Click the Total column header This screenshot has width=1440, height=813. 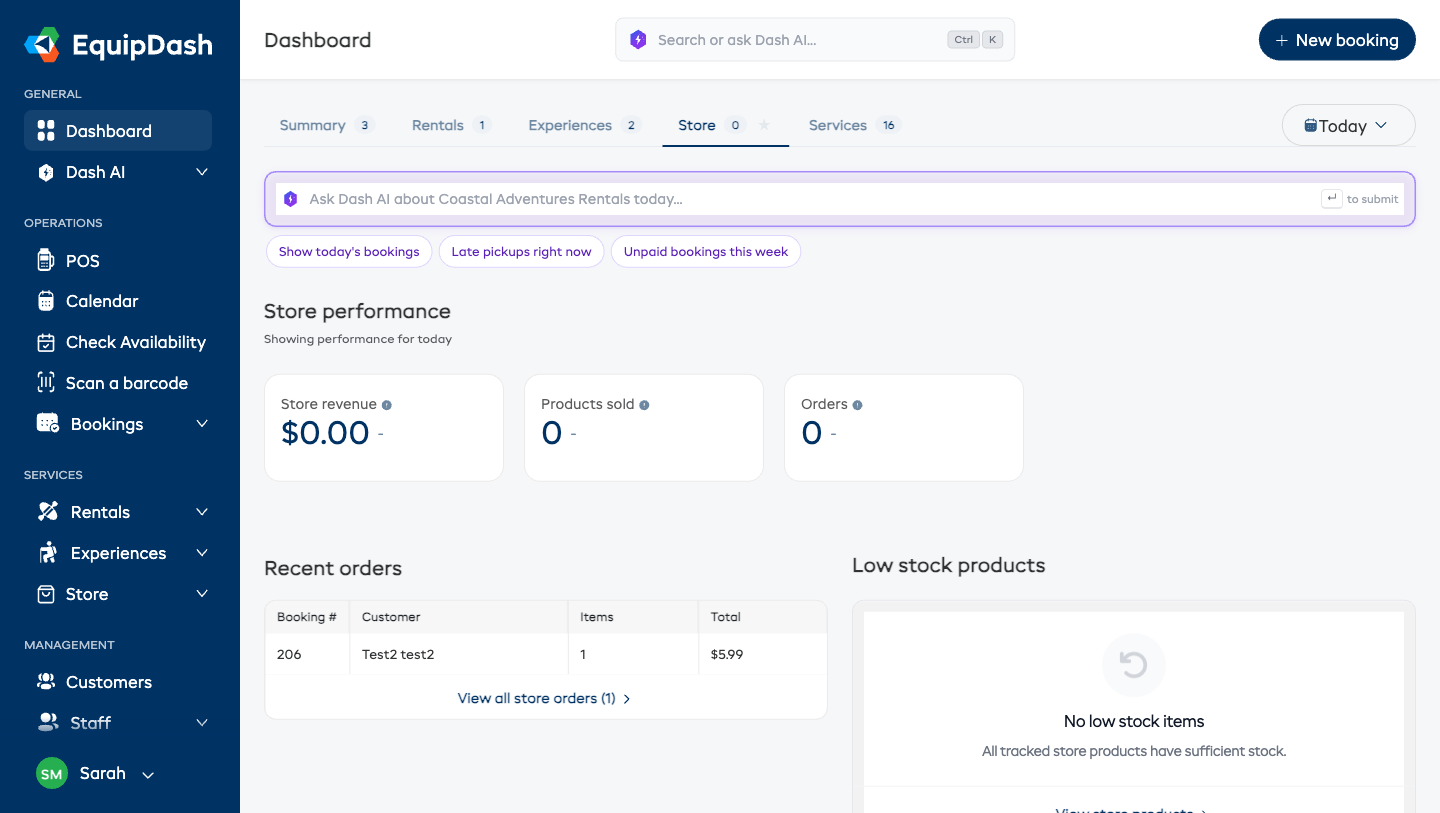(762, 617)
